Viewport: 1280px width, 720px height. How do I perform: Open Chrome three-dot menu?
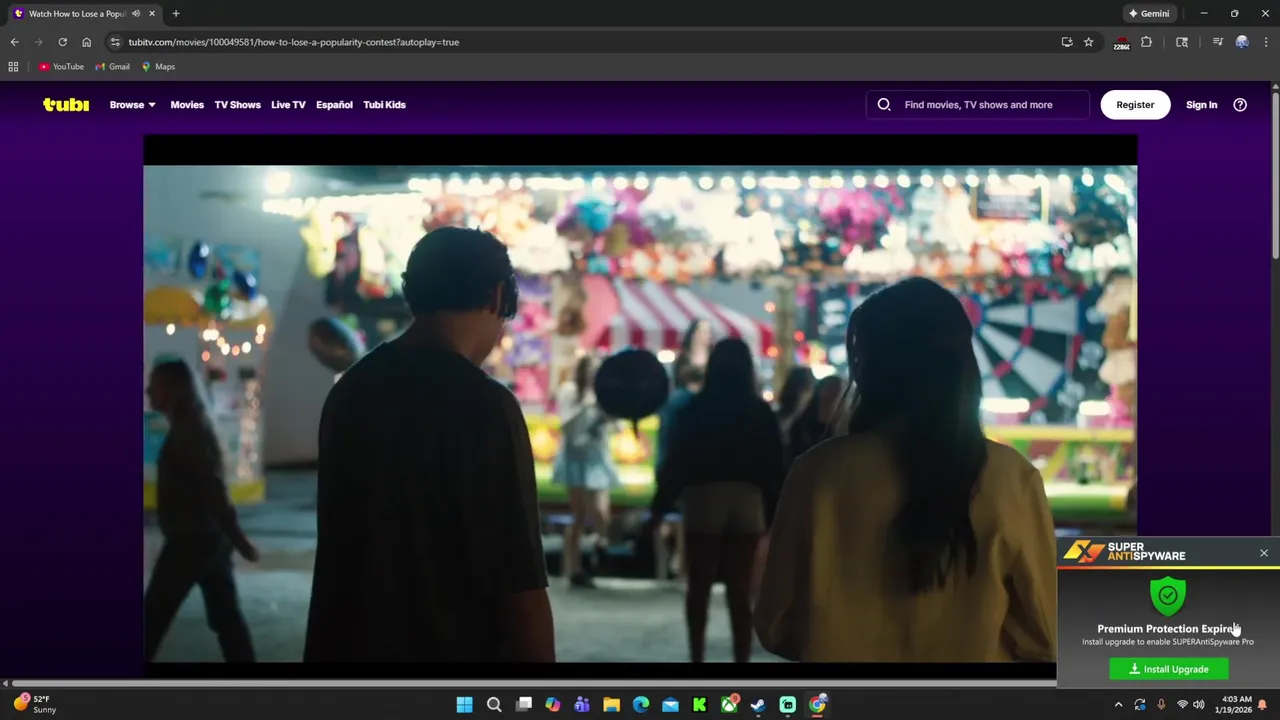point(1266,42)
